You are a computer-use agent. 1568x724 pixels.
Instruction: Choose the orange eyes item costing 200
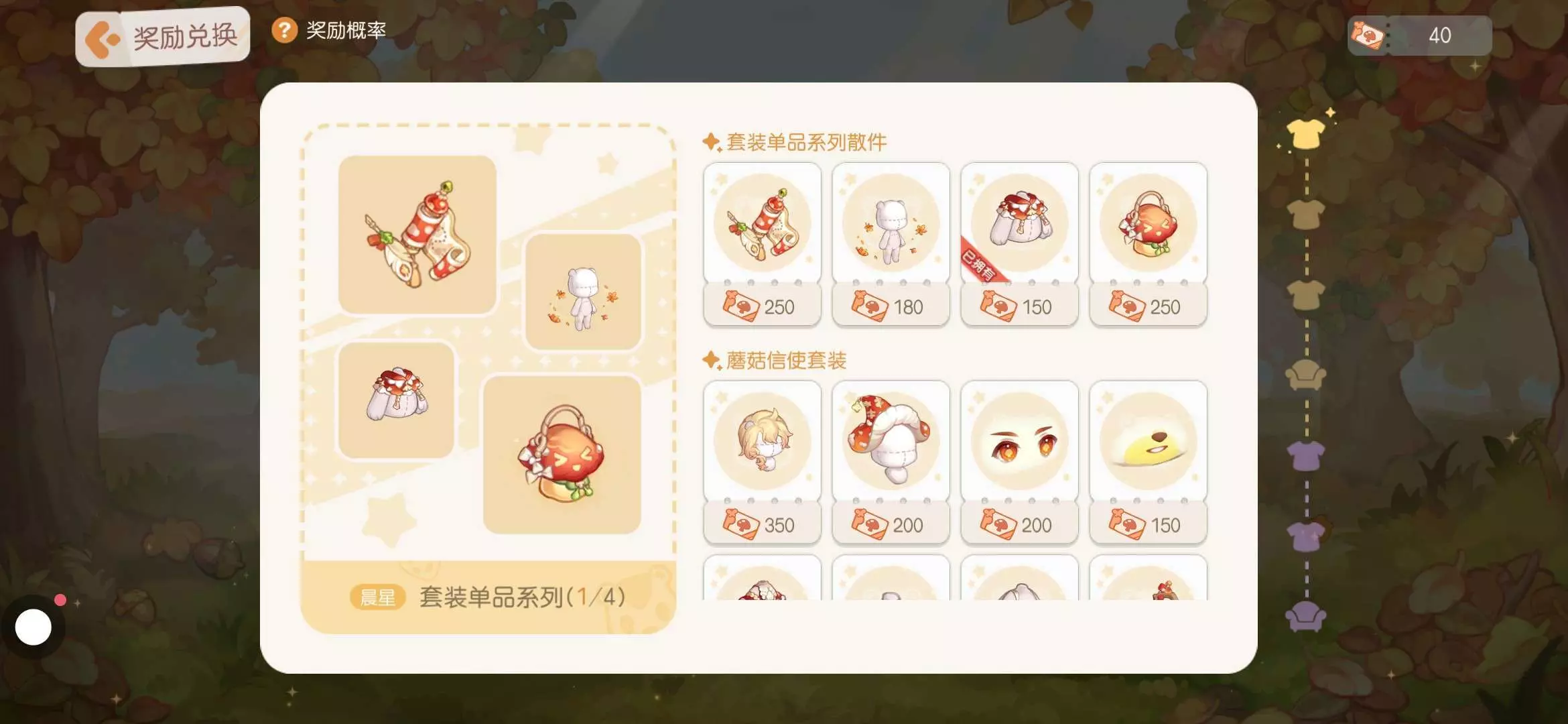pyautogui.click(x=1019, y=463)
